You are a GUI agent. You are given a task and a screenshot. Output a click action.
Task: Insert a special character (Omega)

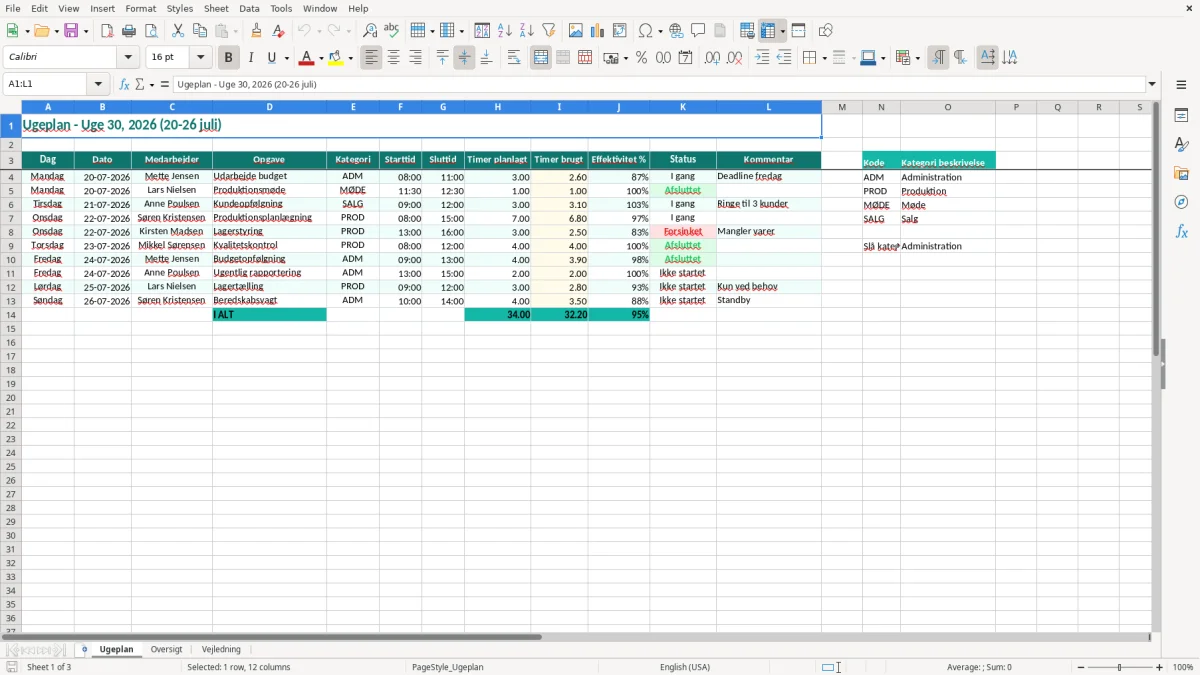[x=646, y=31]
